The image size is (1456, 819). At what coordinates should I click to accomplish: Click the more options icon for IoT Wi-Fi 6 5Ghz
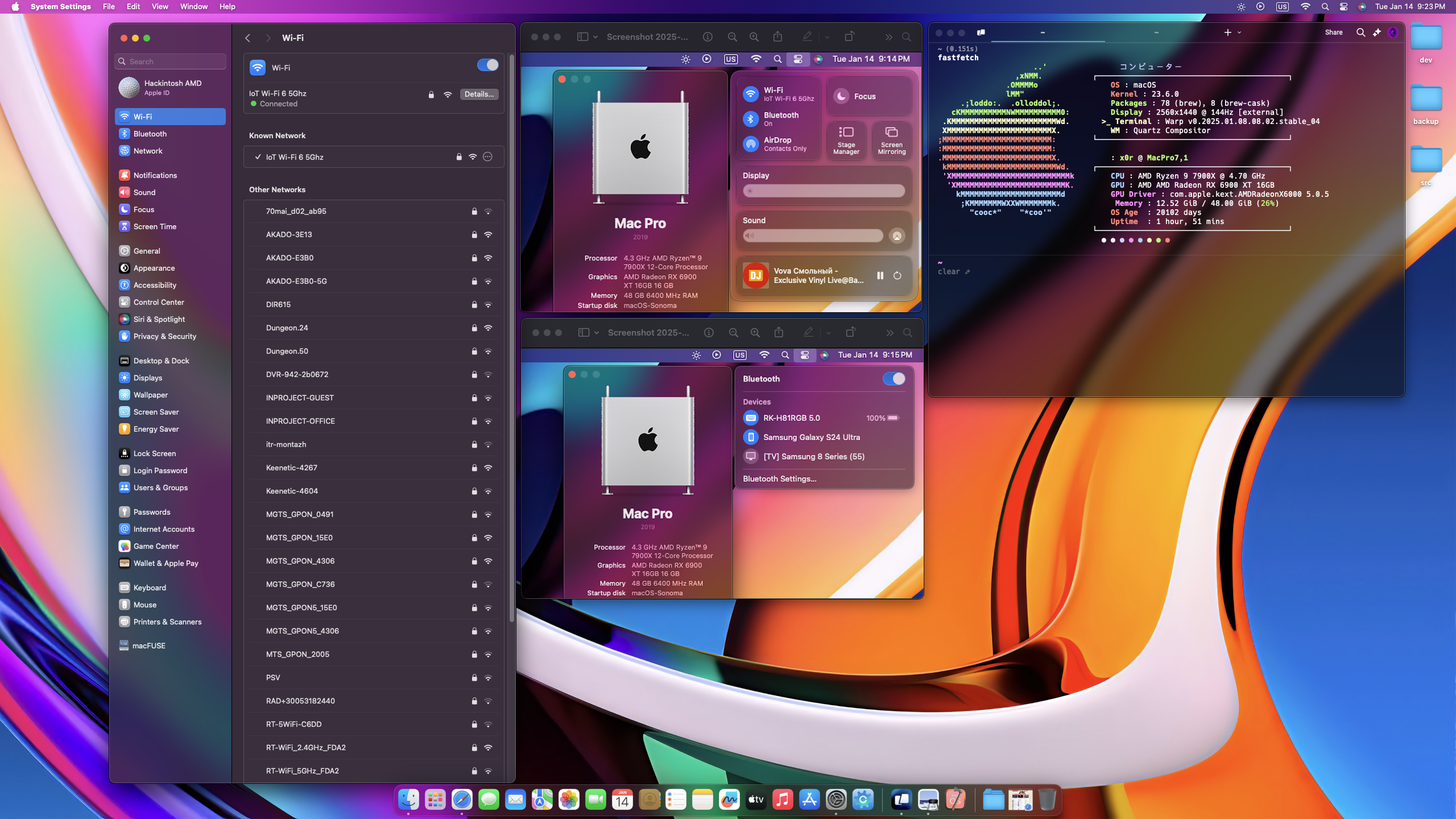coord(487,157)
